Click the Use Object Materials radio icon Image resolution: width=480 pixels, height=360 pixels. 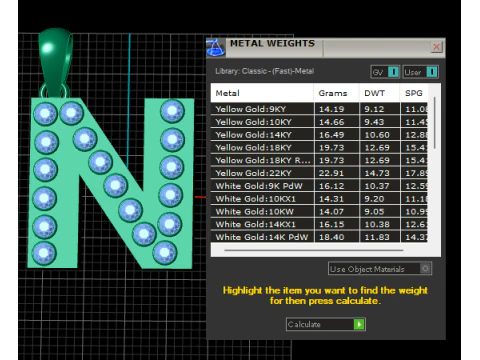[425, 269]
